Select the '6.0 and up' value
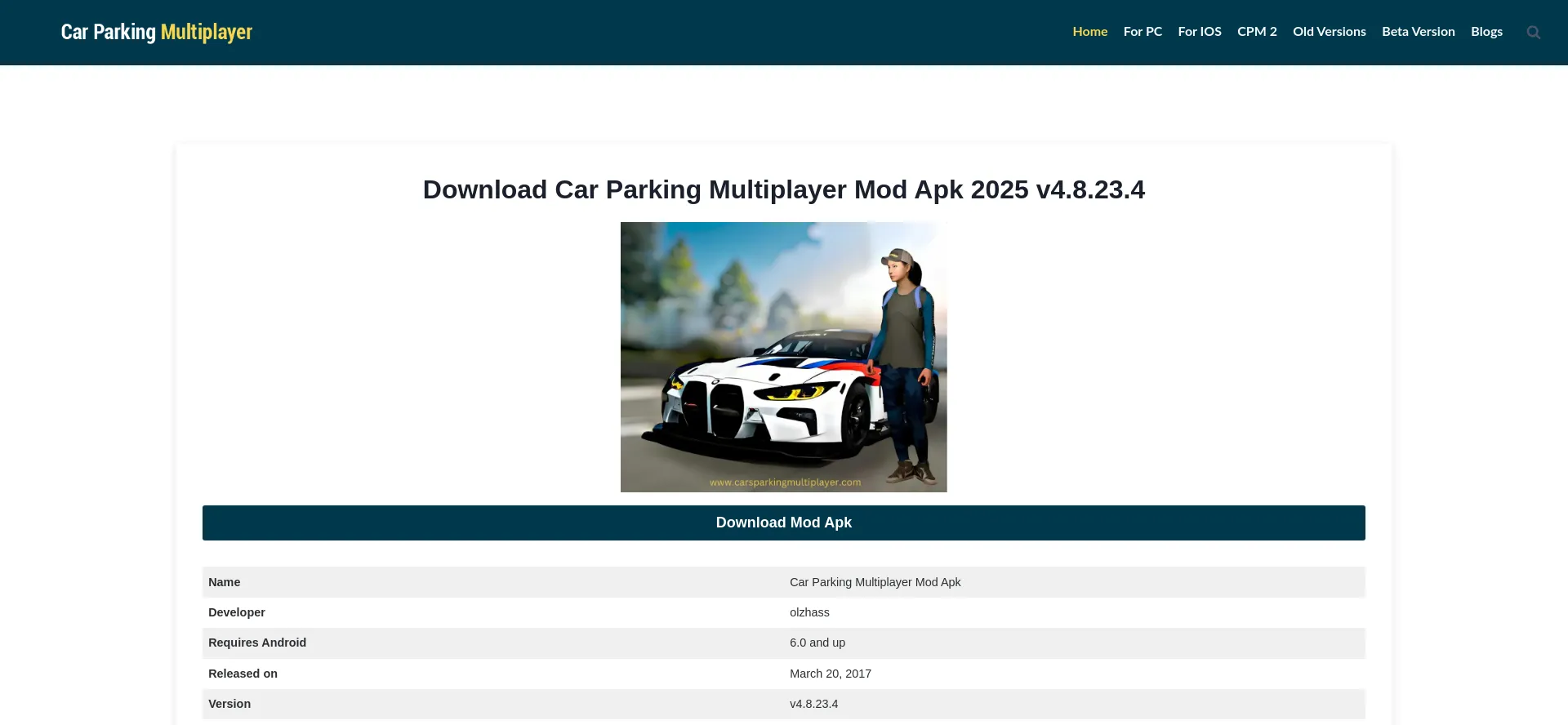 tap(817, 643)
